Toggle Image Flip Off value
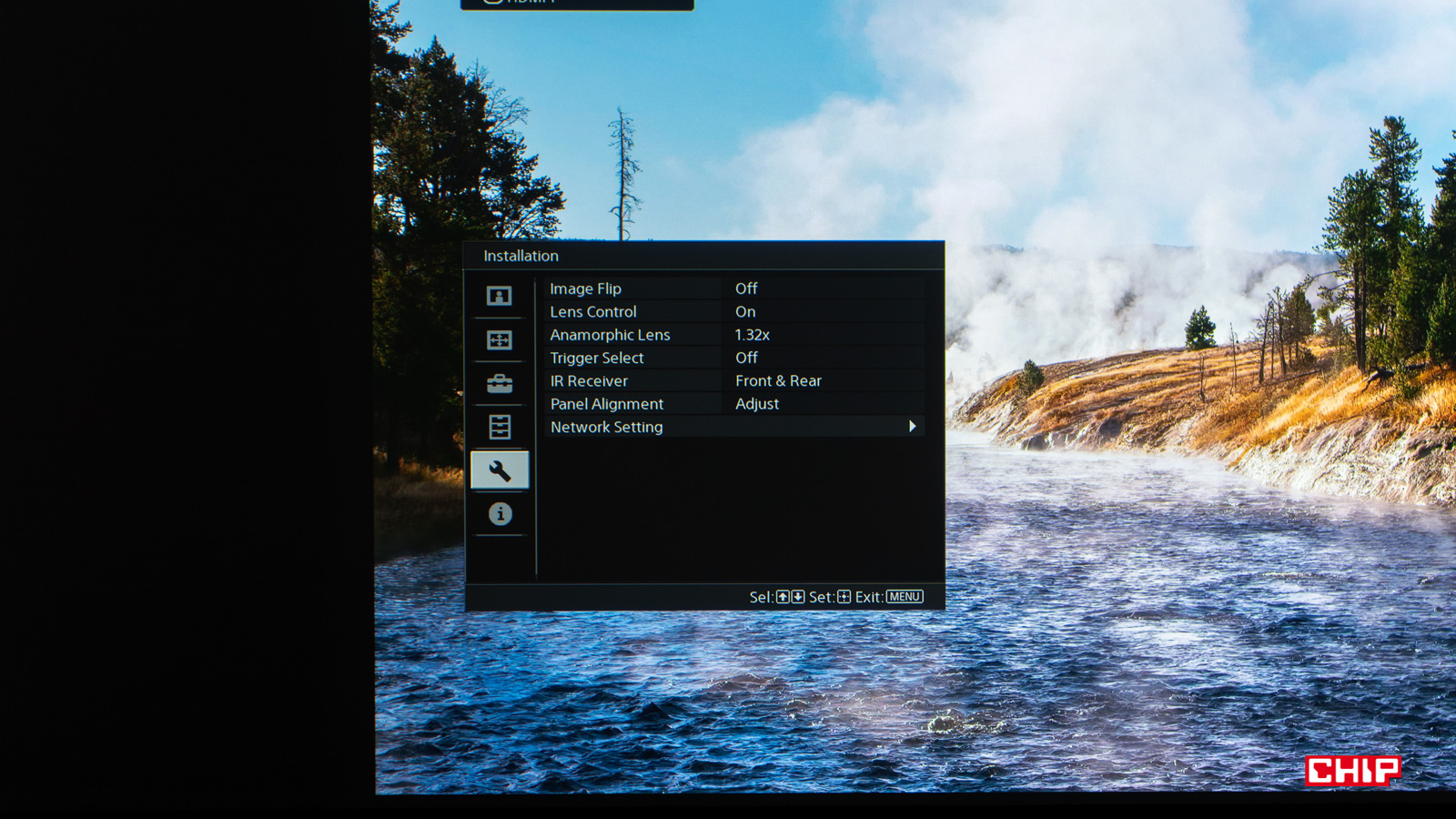This screenshot has height=819, width=1456. pyautogui.click(x=746, y=288)
